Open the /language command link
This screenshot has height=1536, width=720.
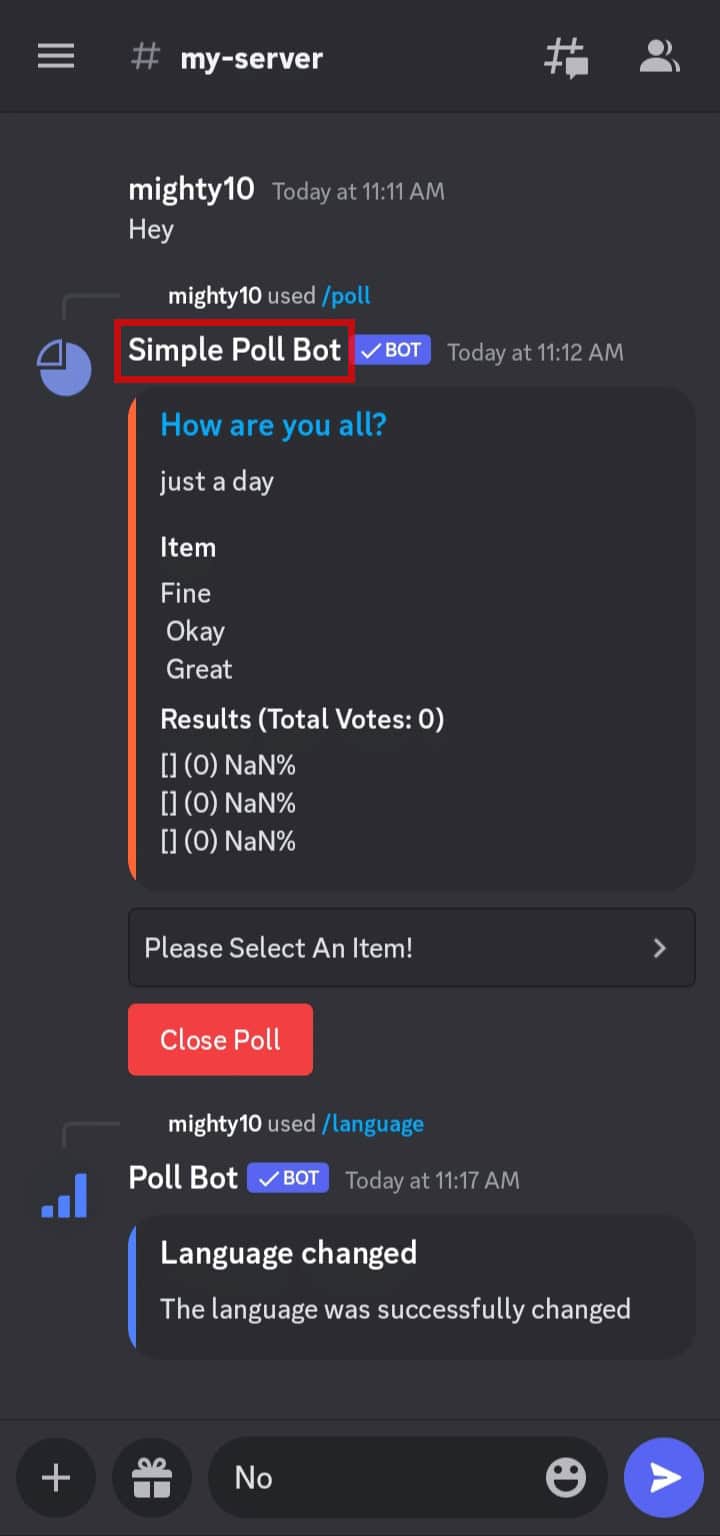pos(372,1123)
